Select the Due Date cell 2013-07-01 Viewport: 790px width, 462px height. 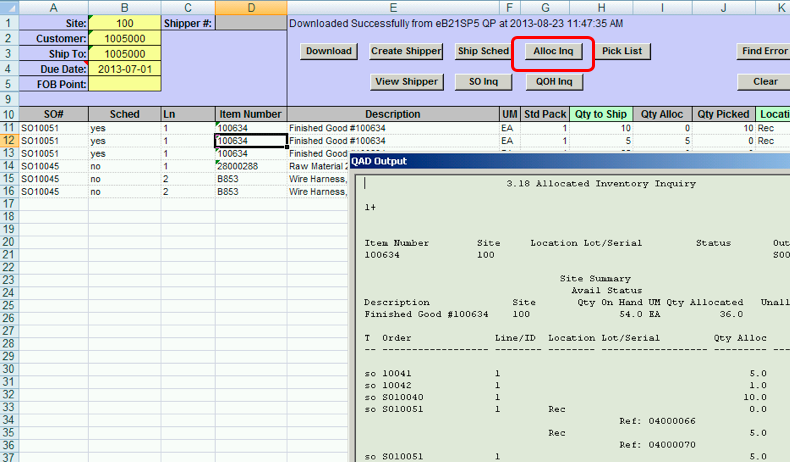coord(125,69)
